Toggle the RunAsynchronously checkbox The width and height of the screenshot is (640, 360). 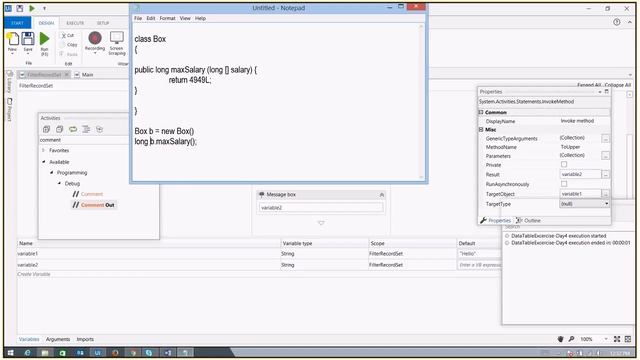point(564,184)
